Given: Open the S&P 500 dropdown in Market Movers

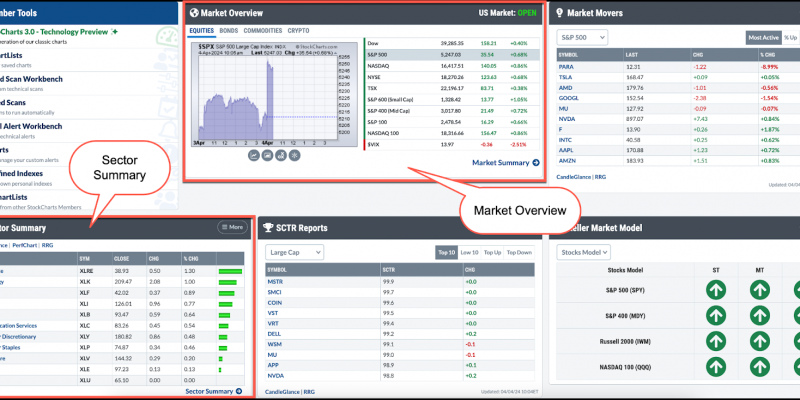Looking at the screenshot, I should click(x=582, y=37).
